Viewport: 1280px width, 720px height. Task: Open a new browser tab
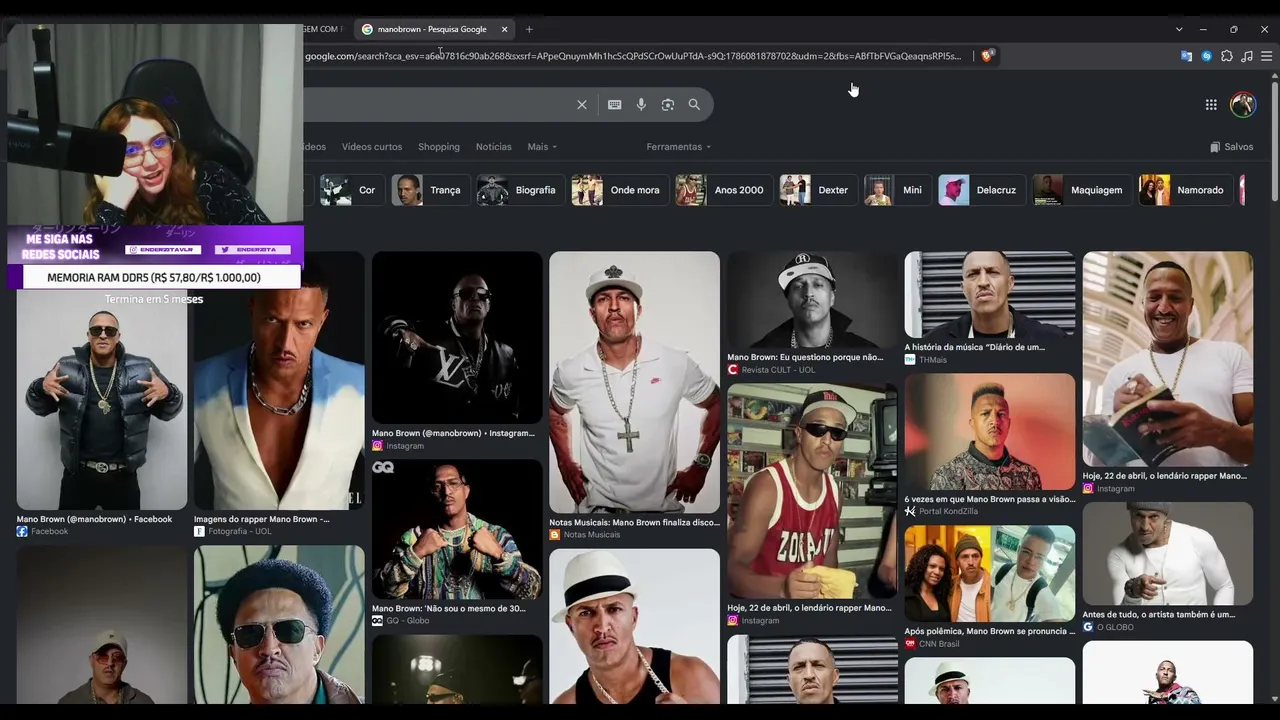coord(529,29)
